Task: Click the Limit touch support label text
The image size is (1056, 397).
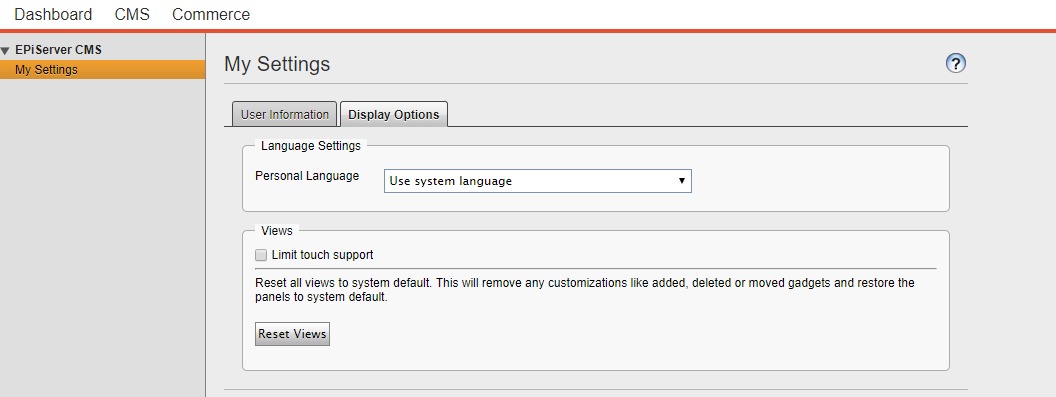Action: [x=322, y=255]
